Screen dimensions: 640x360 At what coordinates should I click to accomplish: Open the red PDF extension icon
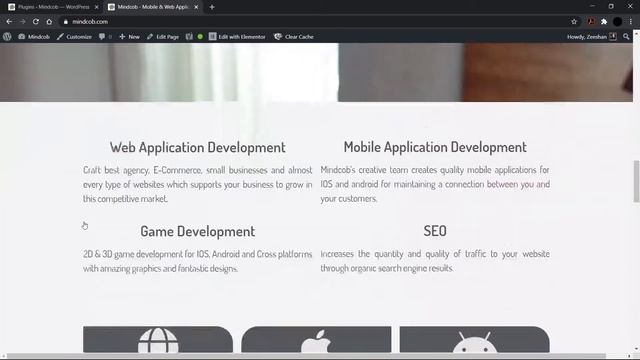point(591,22)
